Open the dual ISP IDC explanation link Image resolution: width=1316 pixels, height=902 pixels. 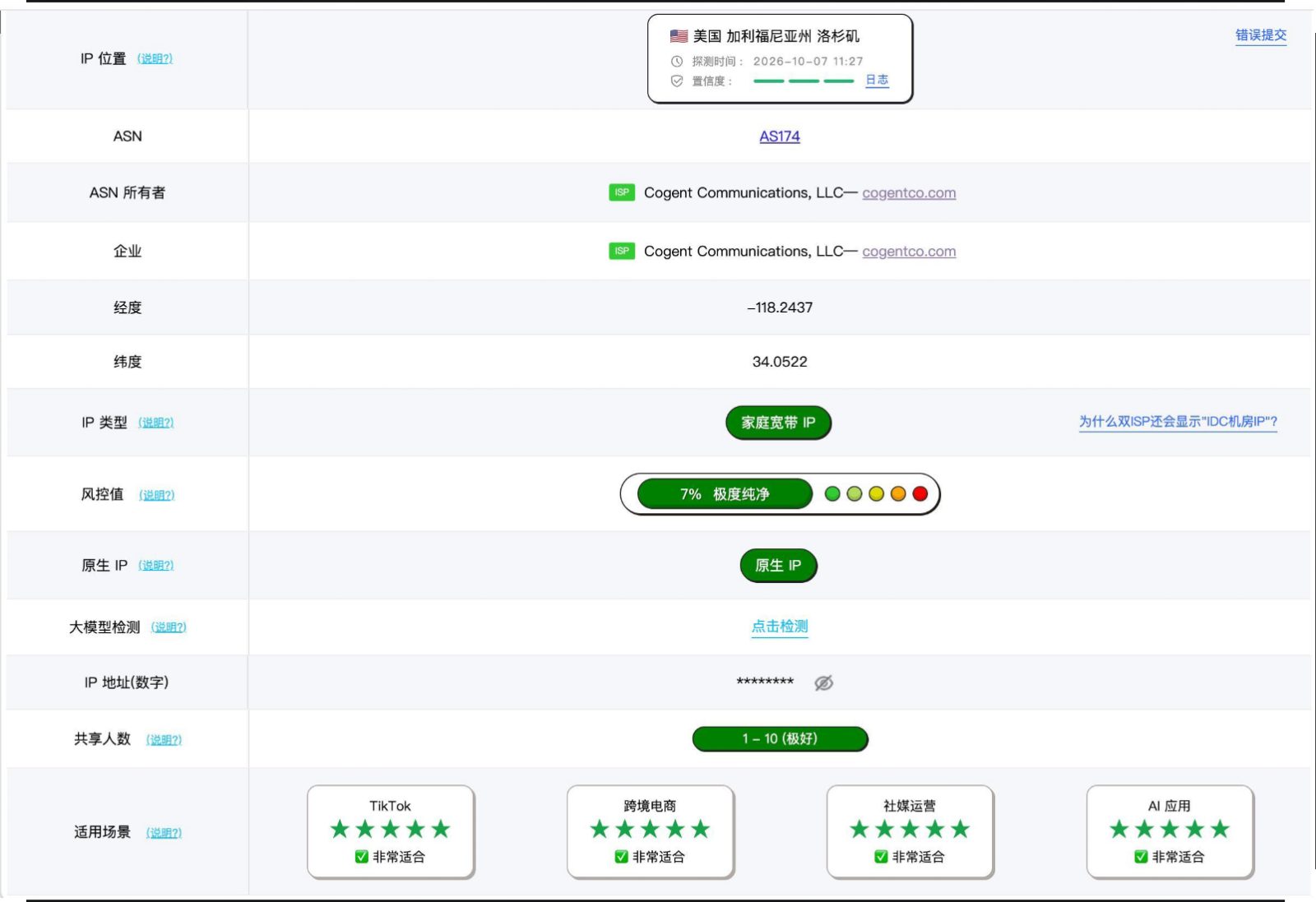coord(1178,422)
